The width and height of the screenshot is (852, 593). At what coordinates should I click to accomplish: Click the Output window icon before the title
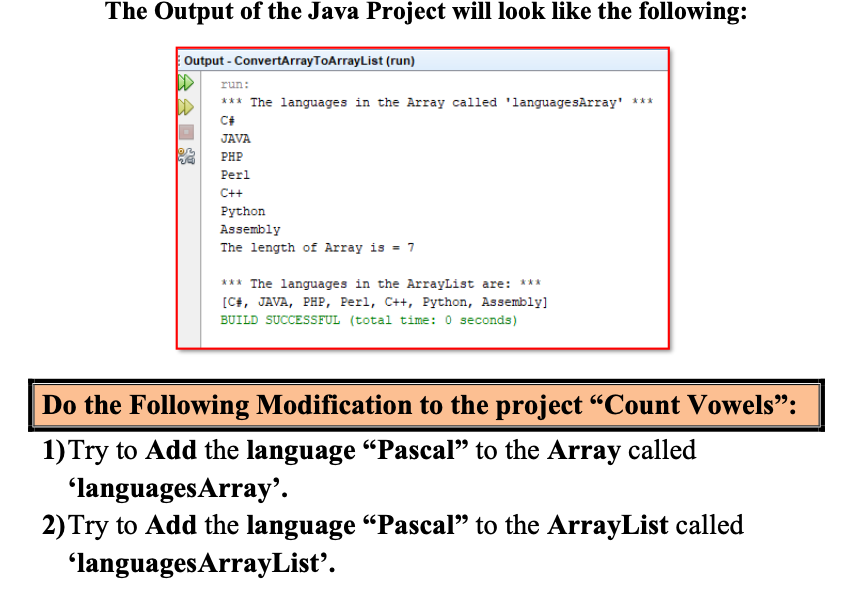[x=180, y=60]
